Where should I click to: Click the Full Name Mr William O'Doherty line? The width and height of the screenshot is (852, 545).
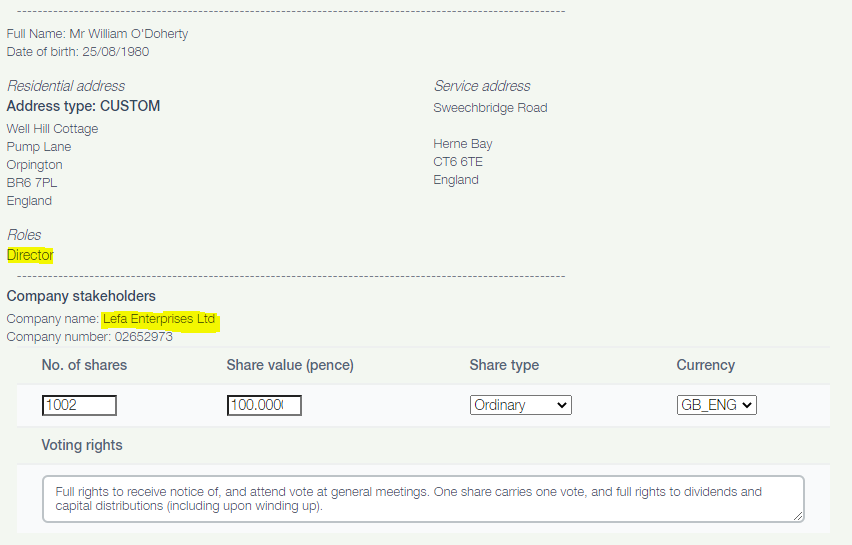point(97,34)
